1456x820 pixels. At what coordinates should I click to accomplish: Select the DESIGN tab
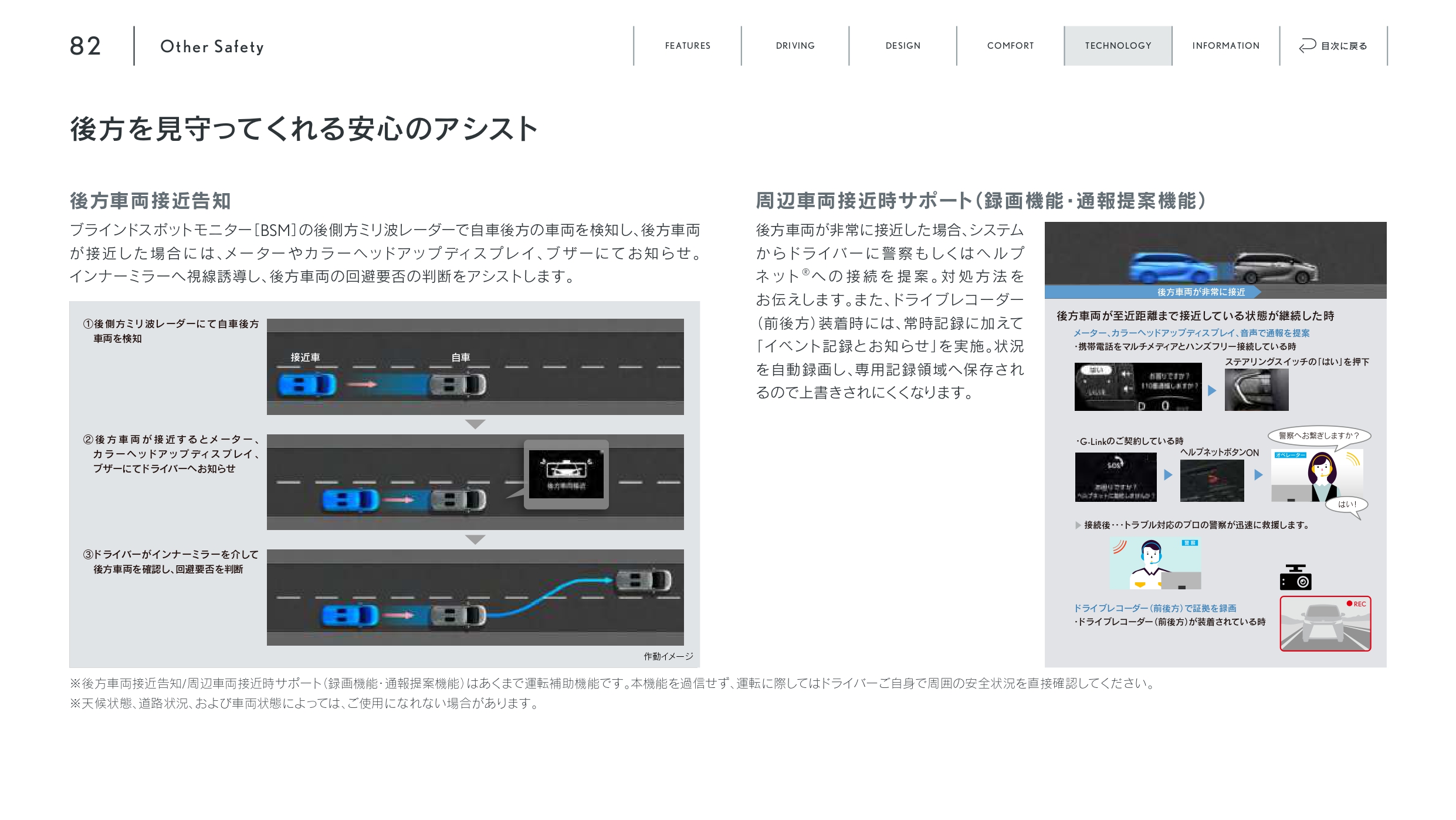click(x=903, y=46)
